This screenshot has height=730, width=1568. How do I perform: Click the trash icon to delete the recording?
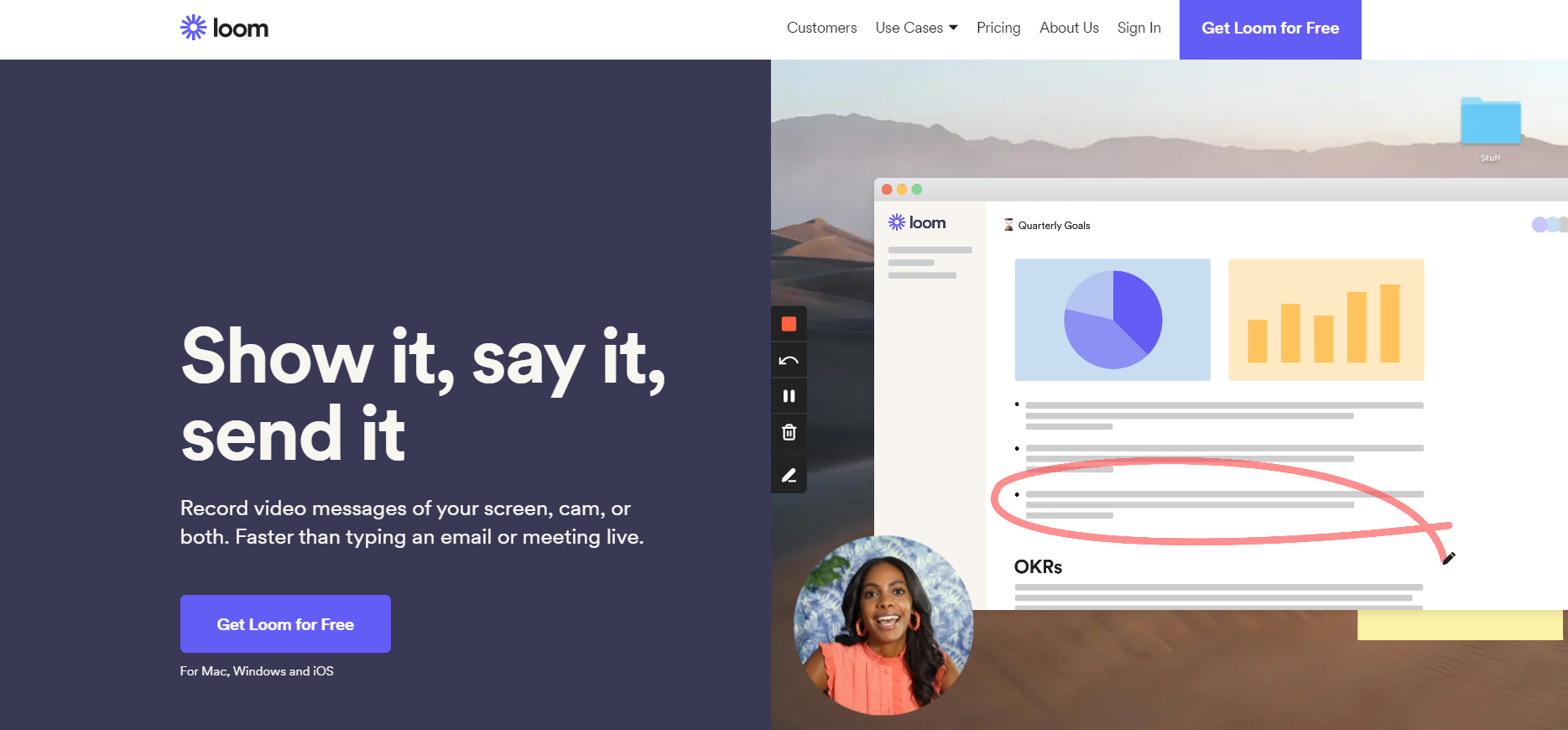pos(789,433)
